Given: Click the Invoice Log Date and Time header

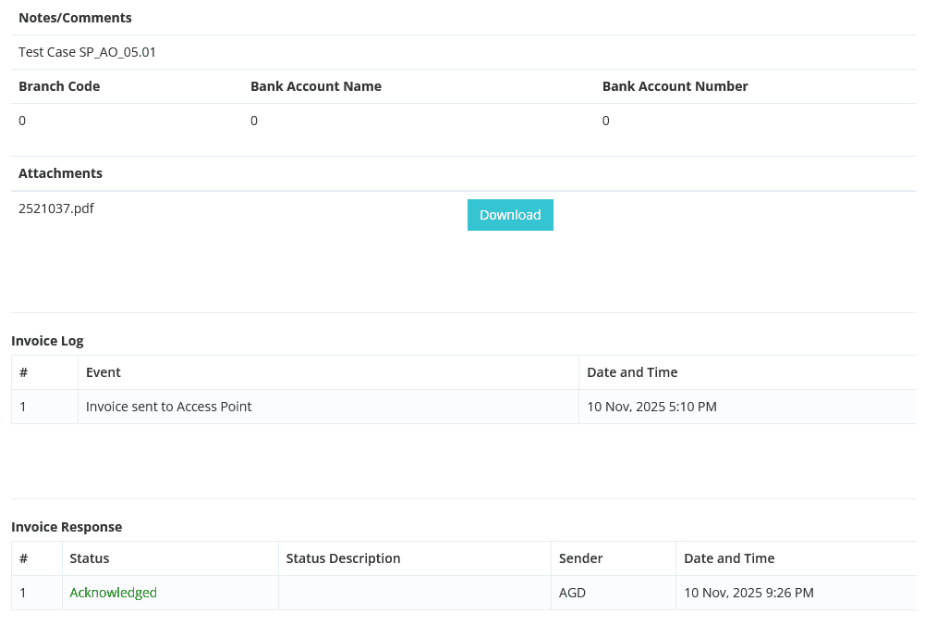Looking at the screenshot, I should (632, 372).
